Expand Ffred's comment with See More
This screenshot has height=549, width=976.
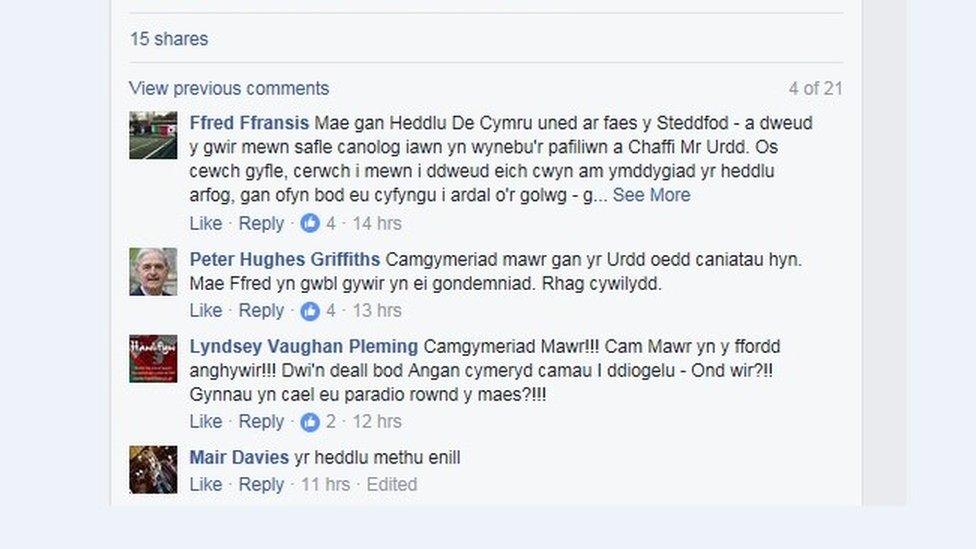coord(651,195)
